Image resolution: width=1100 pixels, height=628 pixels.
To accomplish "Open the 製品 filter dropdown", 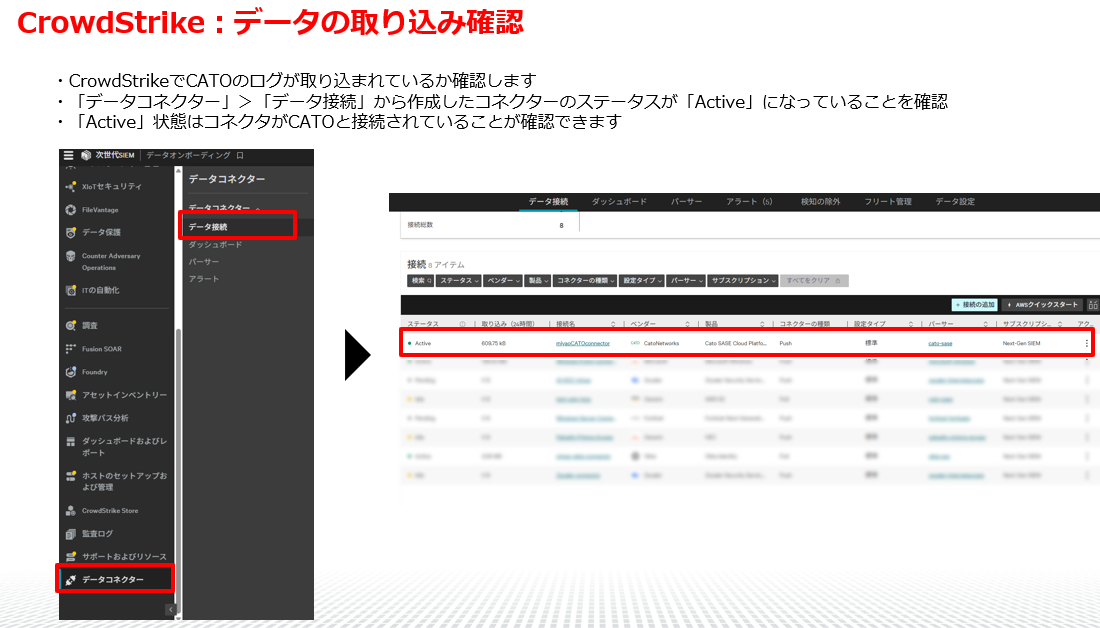I will tap(538, 281).
